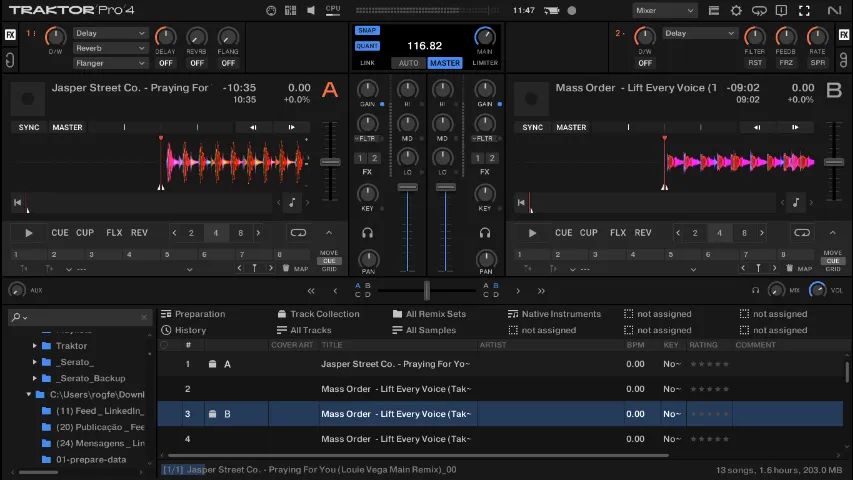
Task: Toggle the fullscreen icon in header
Action: pos(804,10)
